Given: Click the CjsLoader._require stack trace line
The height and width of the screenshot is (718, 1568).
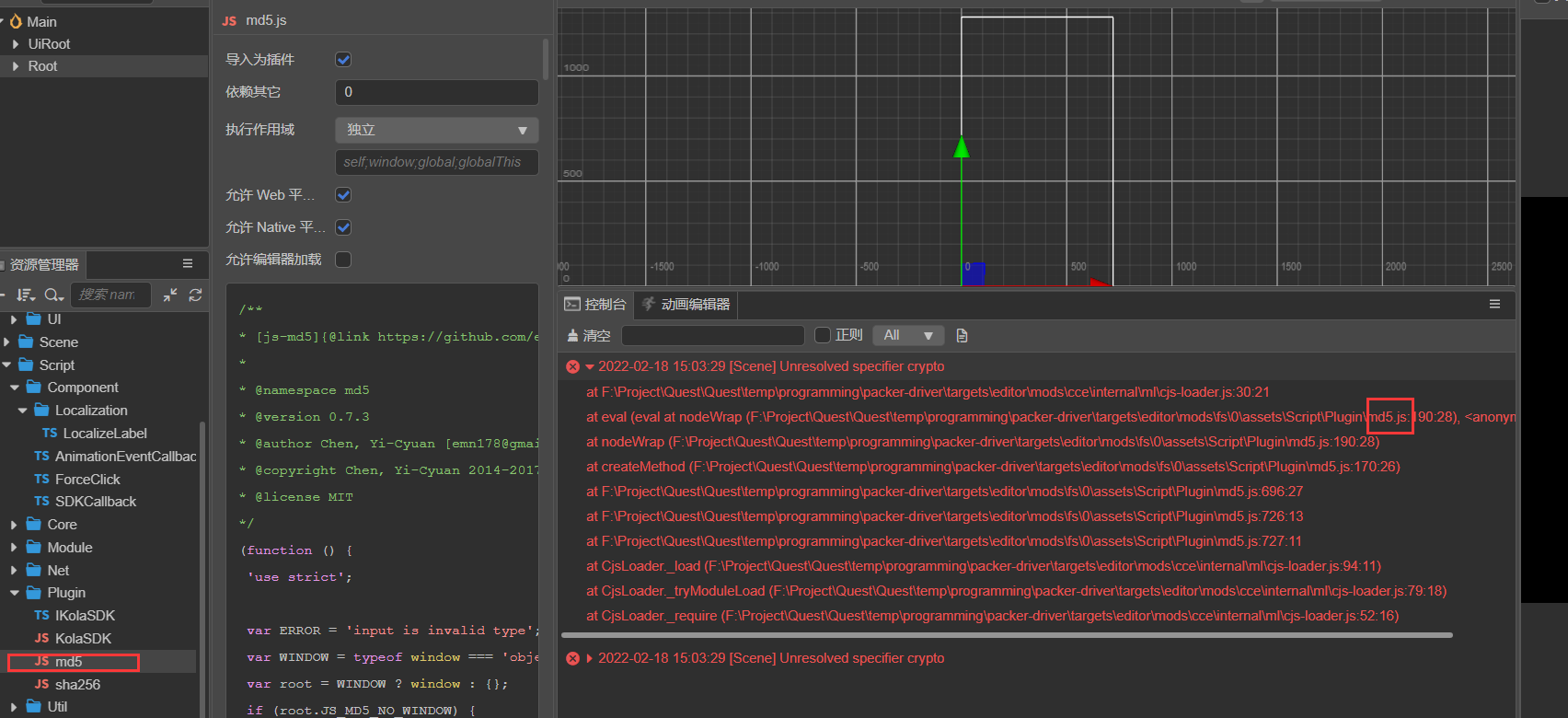Looking at the screenshot, I should click(992, 616).
